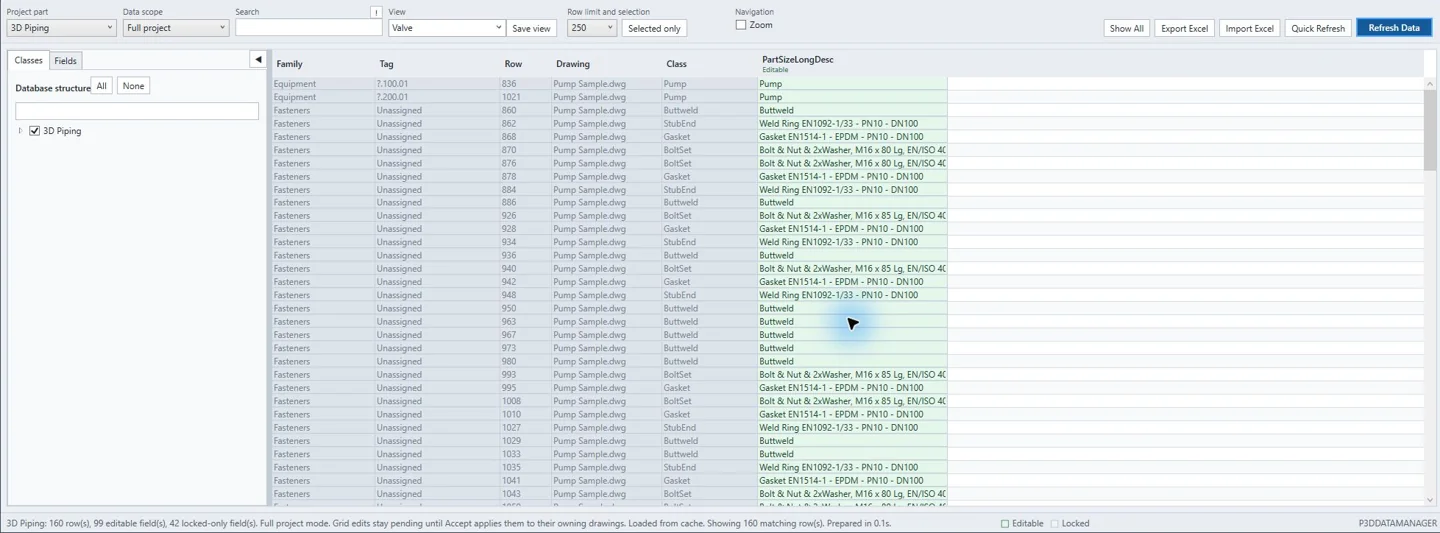Click Weld Ring description in row 1035
The width and height of the screenshot is (1440, 533).
point(852,467)
